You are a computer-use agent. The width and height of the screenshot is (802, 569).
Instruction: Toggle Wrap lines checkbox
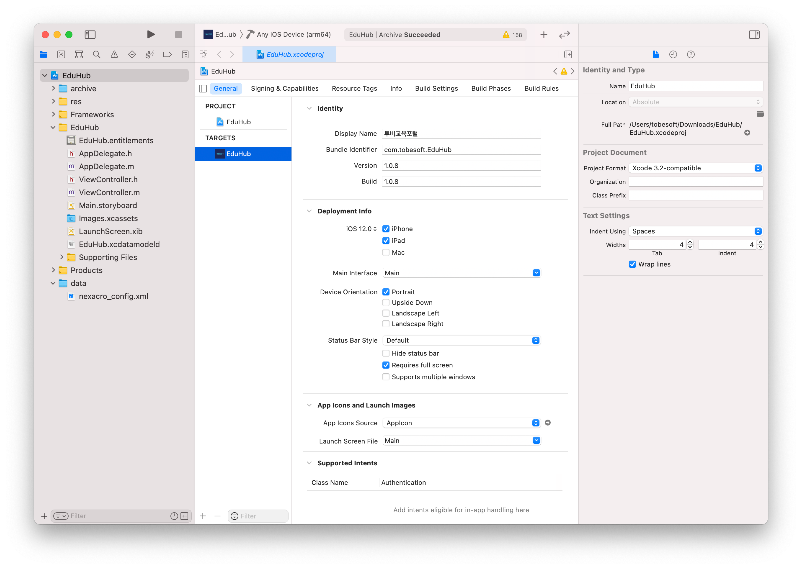632,265
